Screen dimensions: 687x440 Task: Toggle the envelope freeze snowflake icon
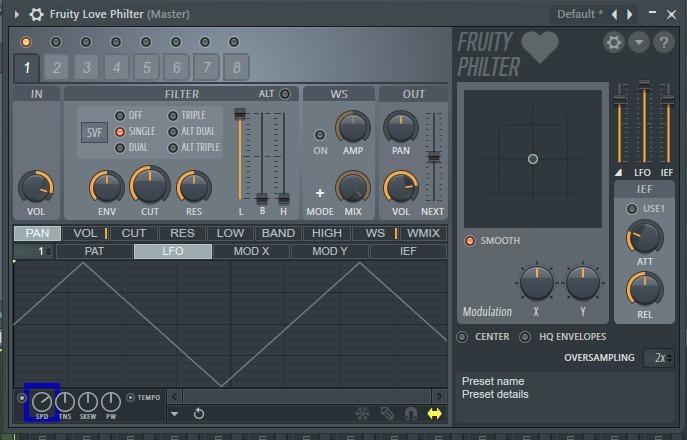point(362,414)
